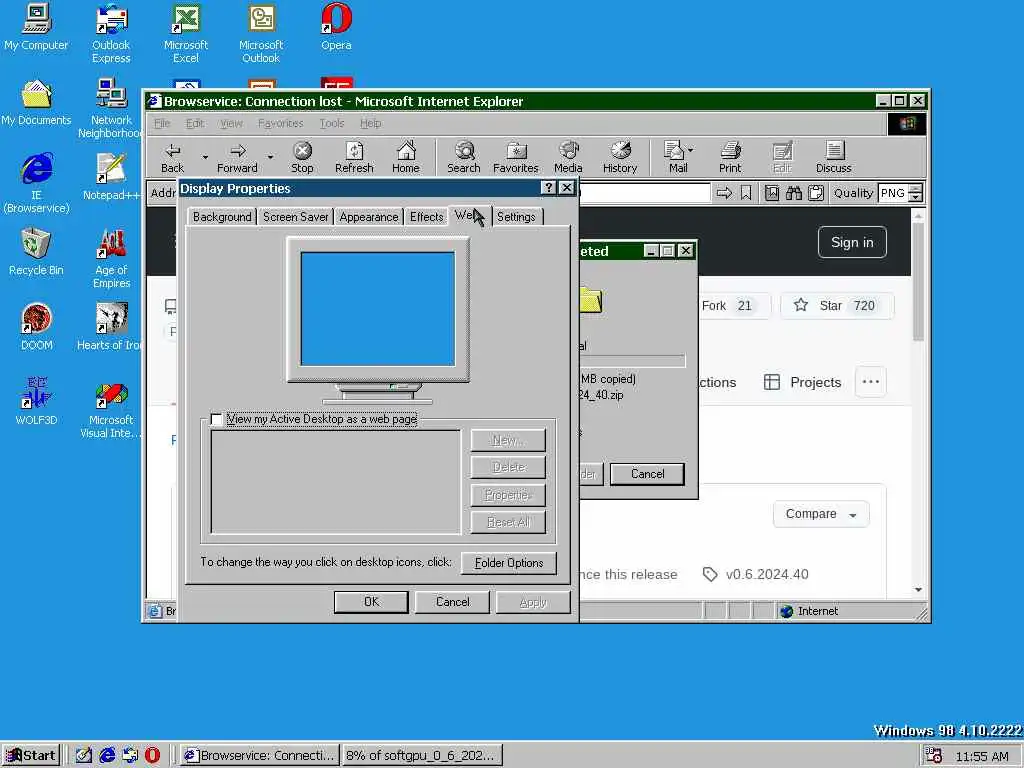Click the bookmark icon next to the Go arrow
Image resolution: width=1024 pixels, height=768 pixels.
point(746,193)
